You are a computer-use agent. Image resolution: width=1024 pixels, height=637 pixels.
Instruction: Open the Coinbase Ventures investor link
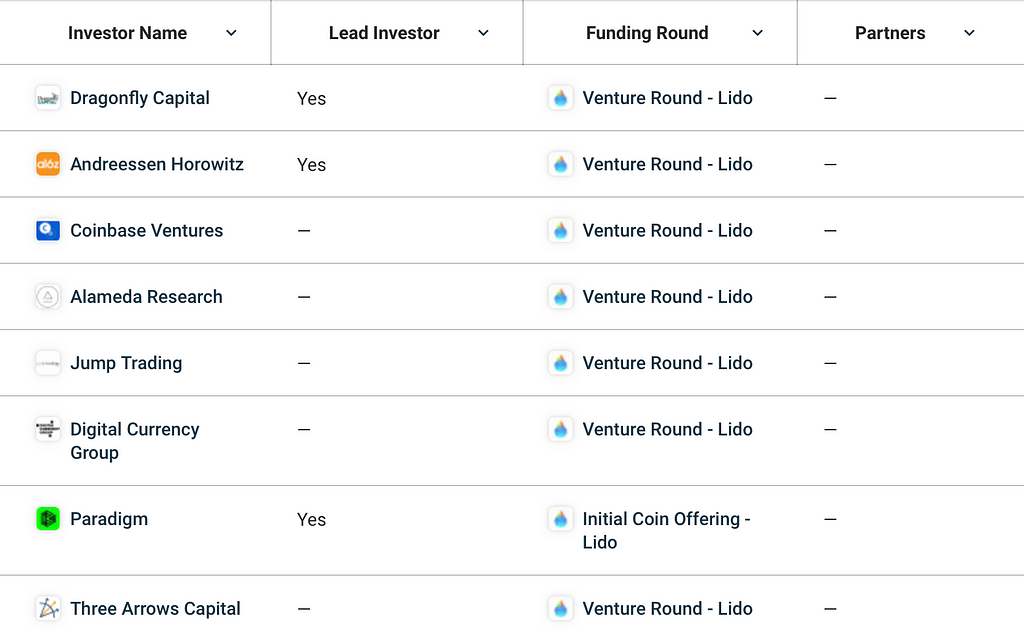[146, 230]
